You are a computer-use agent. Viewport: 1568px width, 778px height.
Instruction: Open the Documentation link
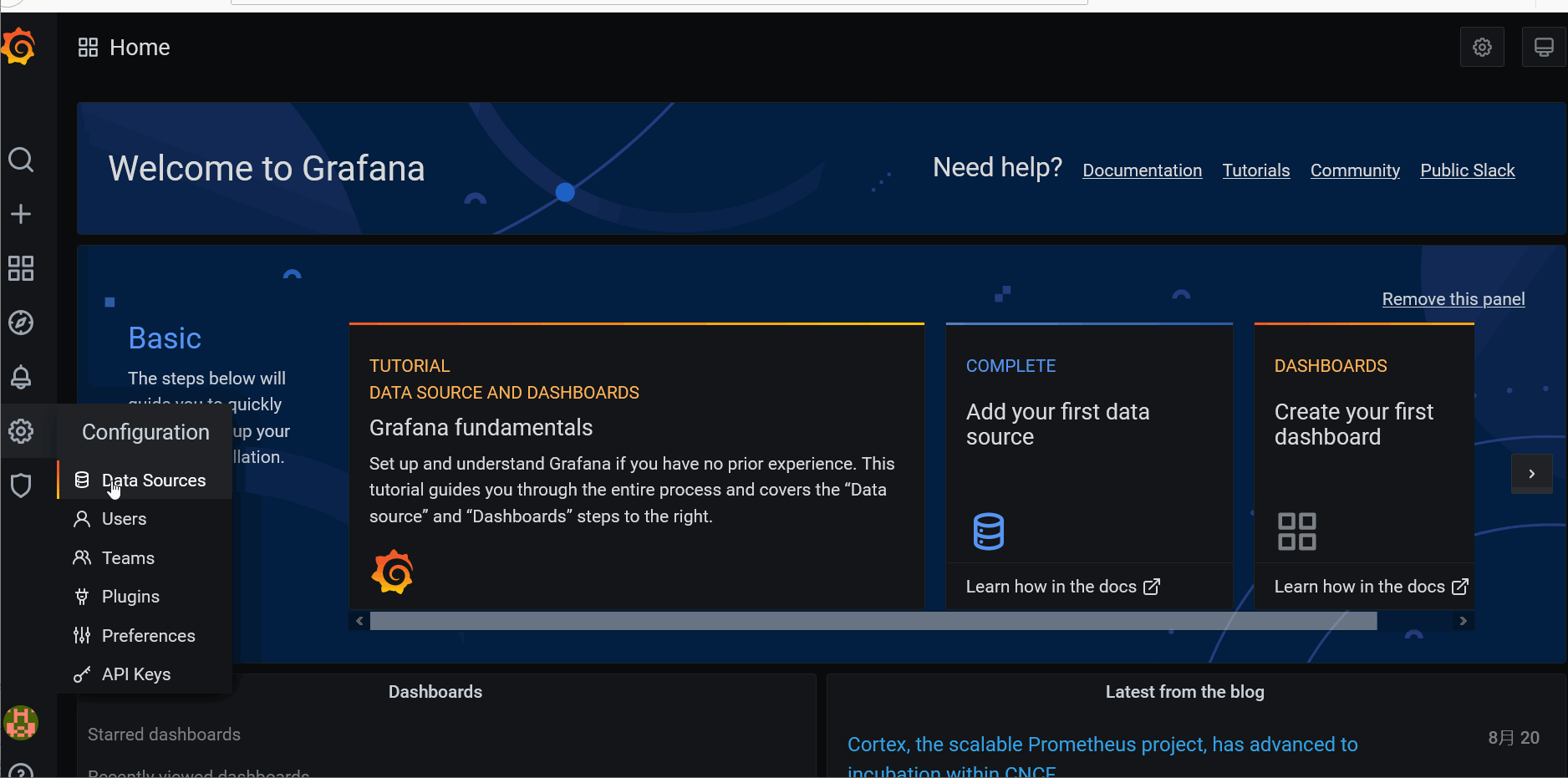coord(1143,170)
